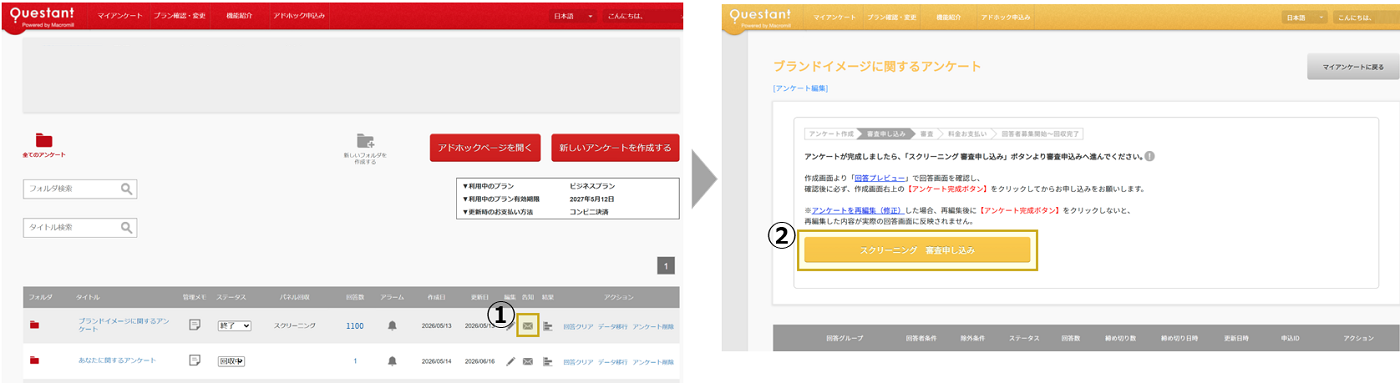Click 回答クリア for あなたに関するアンケート
The height and width of the screenshot is (383, 1400).
[578, 361]
